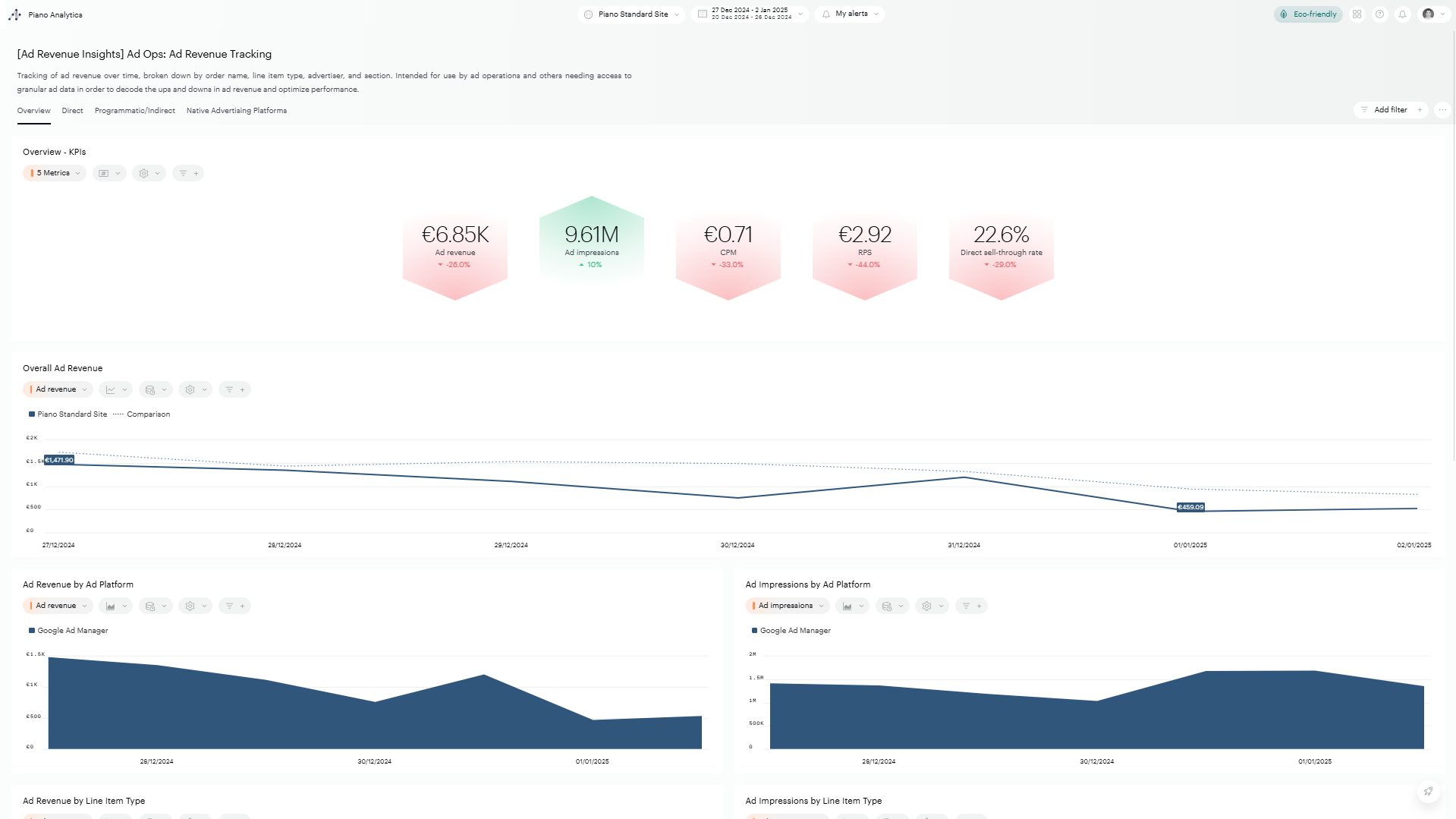Open the date range picker dropdown
The image size is (1456, 819).
(x=750, y=14)
